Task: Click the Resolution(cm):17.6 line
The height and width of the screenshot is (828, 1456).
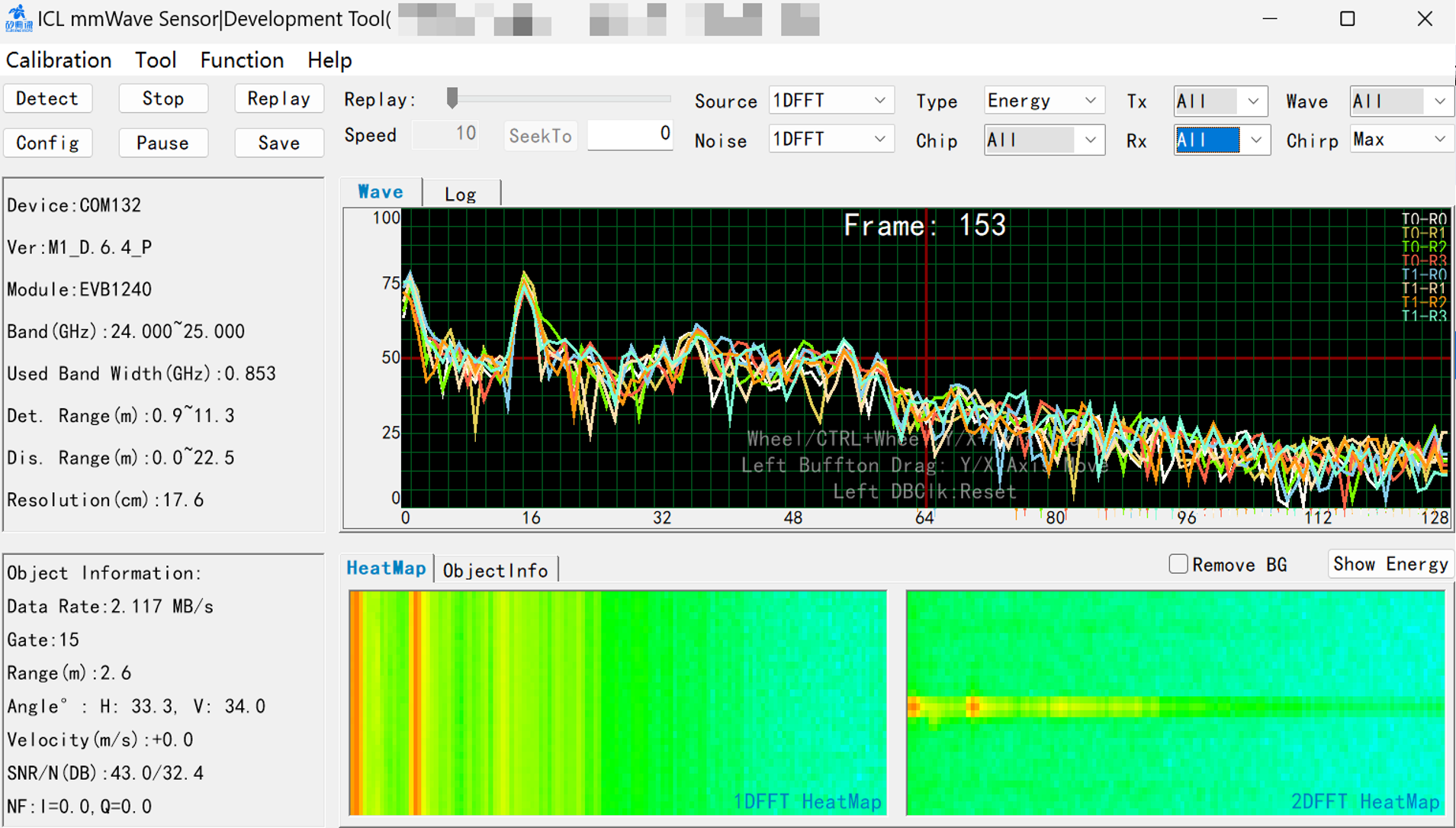Action: coord(105,500)
